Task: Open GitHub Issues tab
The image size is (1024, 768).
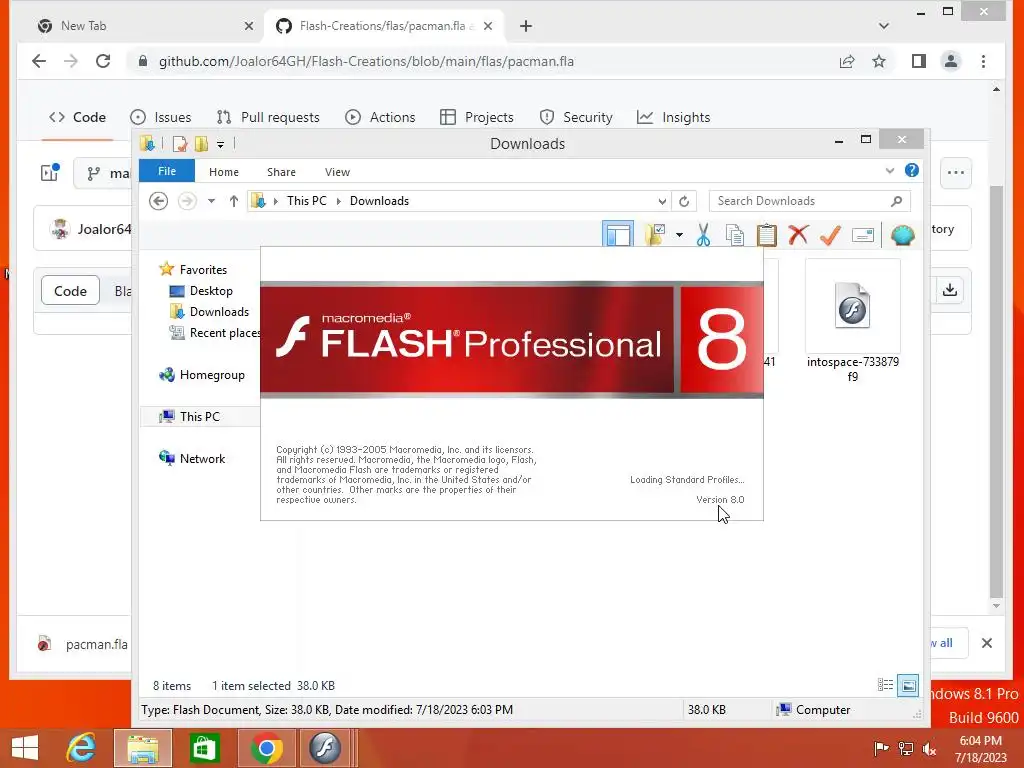Action: tap(161, 117)
